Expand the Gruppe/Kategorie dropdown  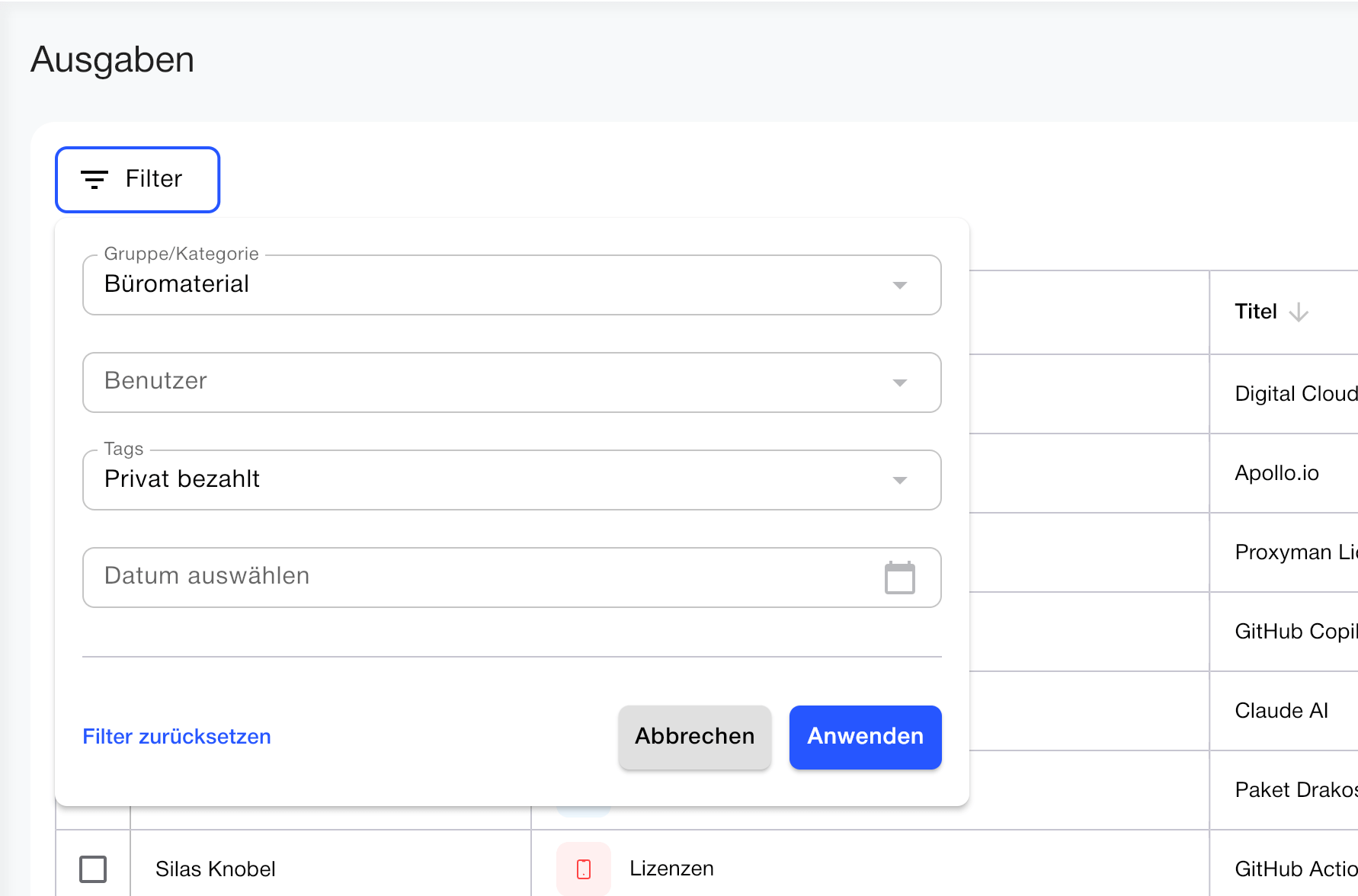click(901, 285)
